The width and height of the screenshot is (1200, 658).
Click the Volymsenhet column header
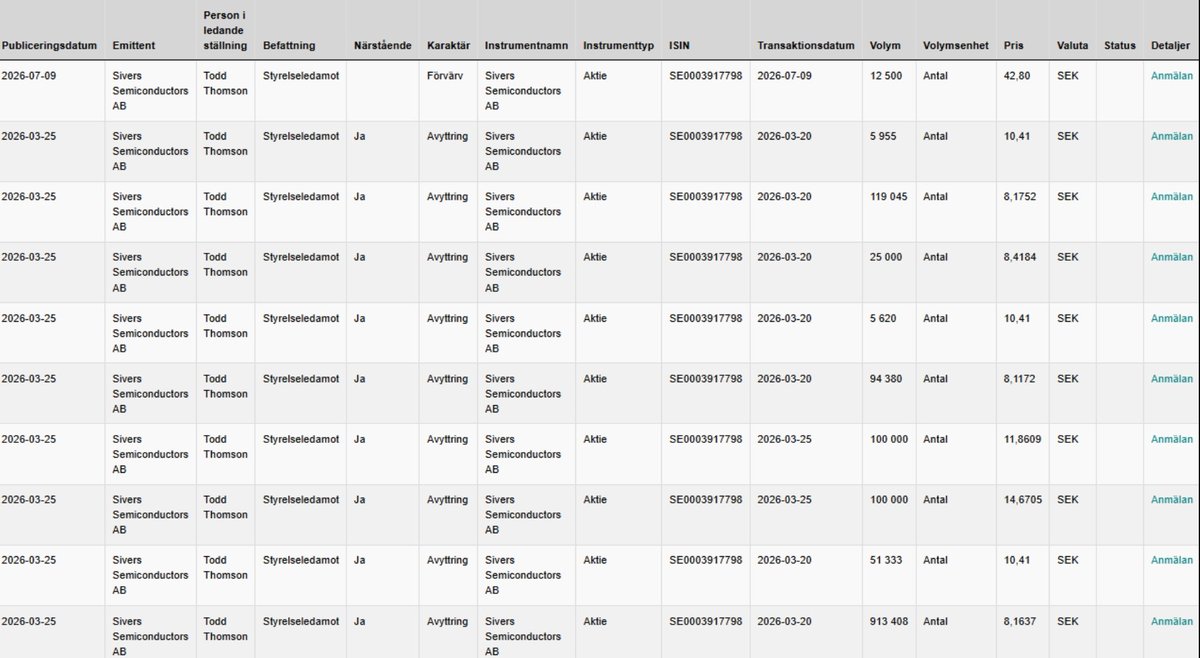[956, 46]
